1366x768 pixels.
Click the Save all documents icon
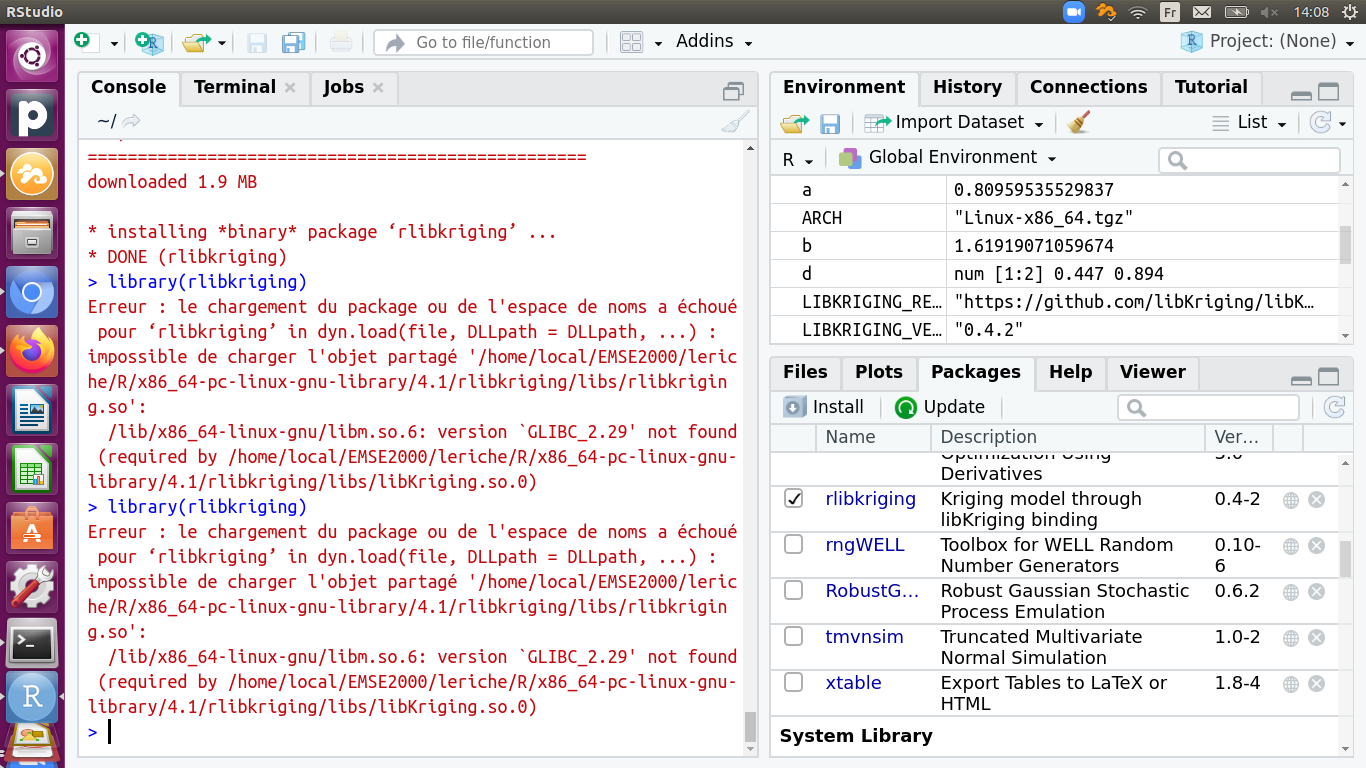[x=293, y=42]
